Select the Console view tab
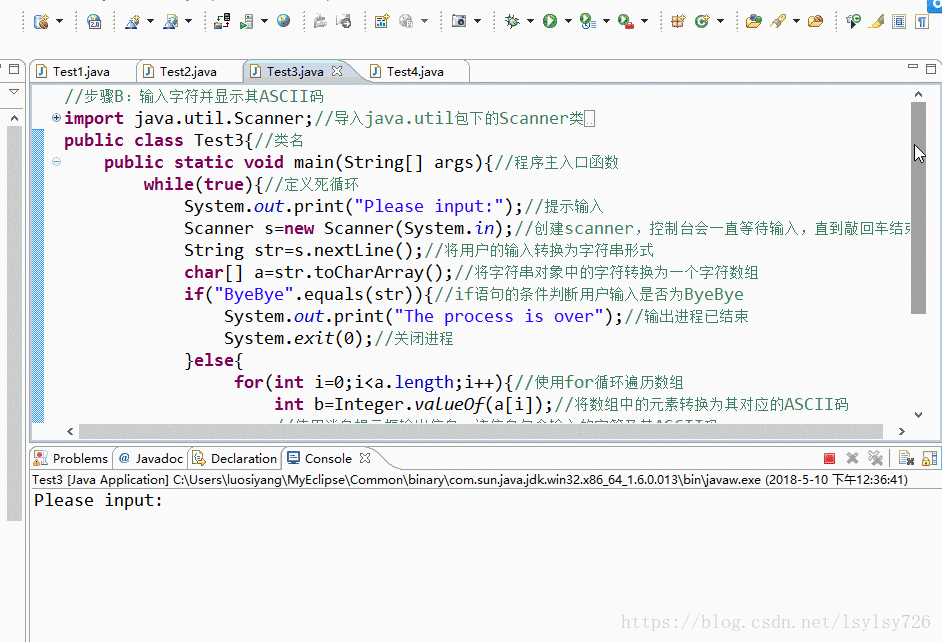 pyautogui.click(x=320, y=458)
